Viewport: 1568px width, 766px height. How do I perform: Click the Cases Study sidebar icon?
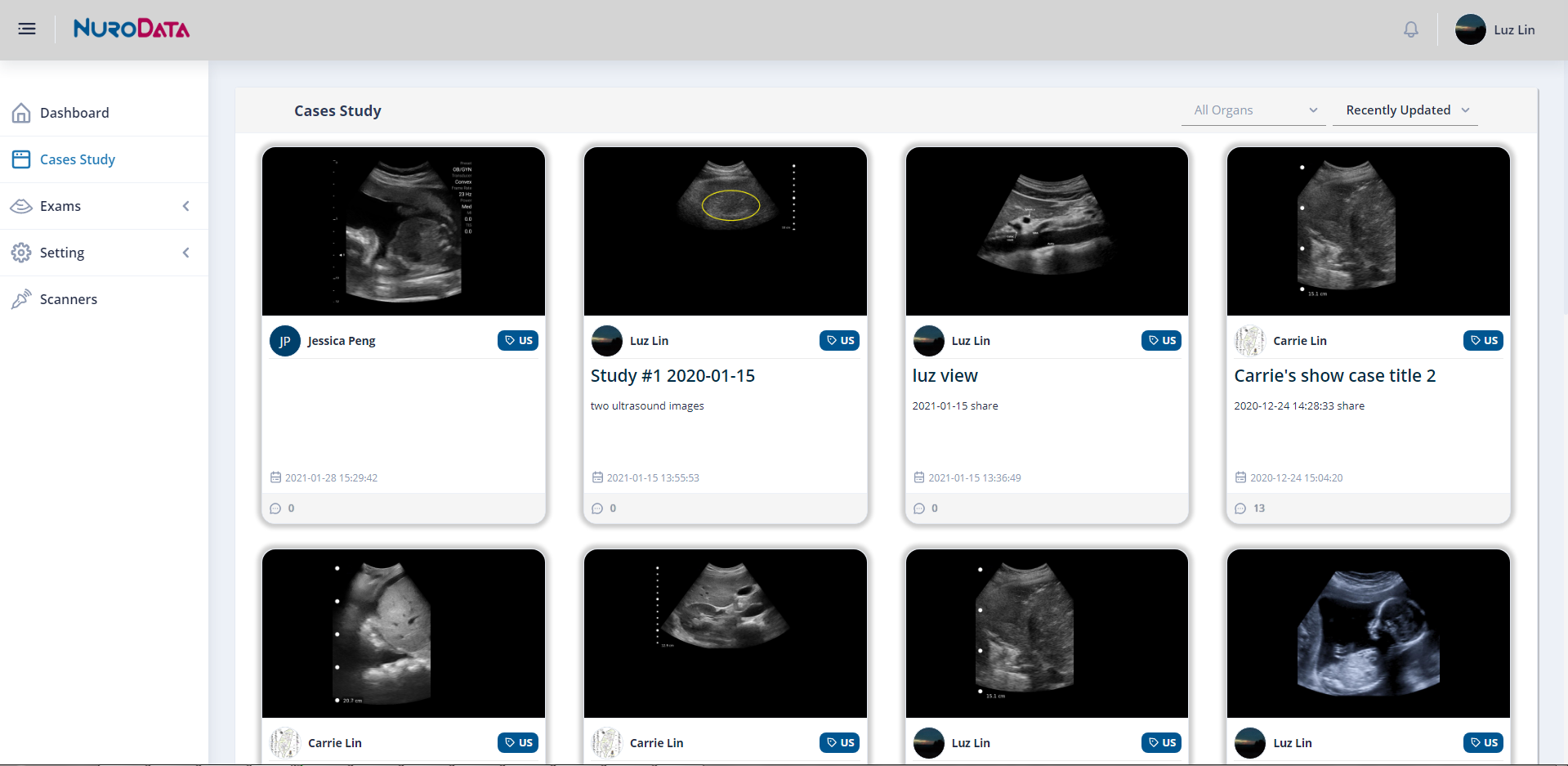tap(21, 159)
